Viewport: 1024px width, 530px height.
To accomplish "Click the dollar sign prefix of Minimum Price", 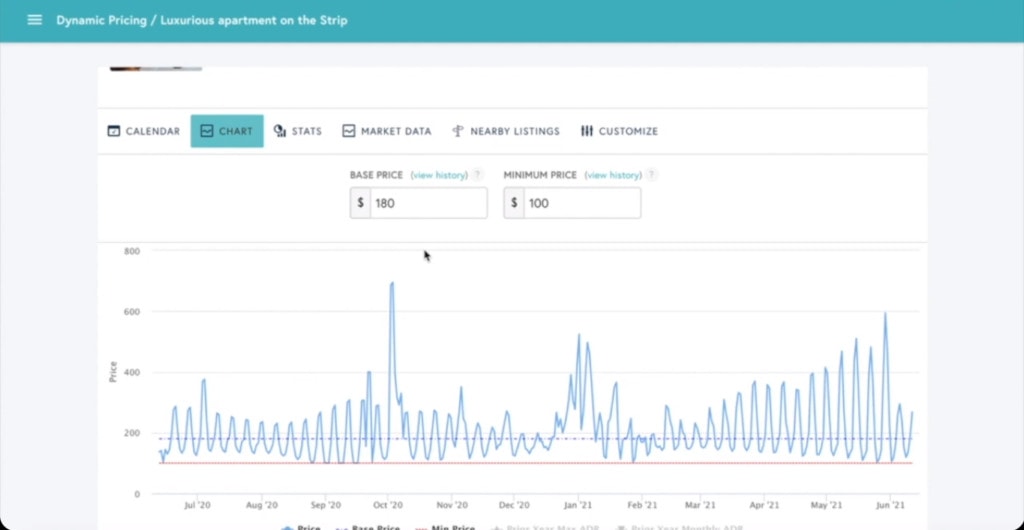I will [514, 203].
